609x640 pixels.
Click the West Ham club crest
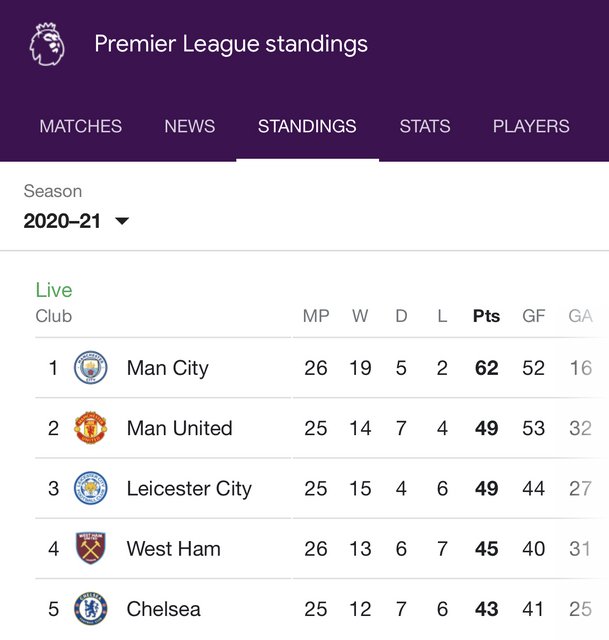[x=91, y=549]
